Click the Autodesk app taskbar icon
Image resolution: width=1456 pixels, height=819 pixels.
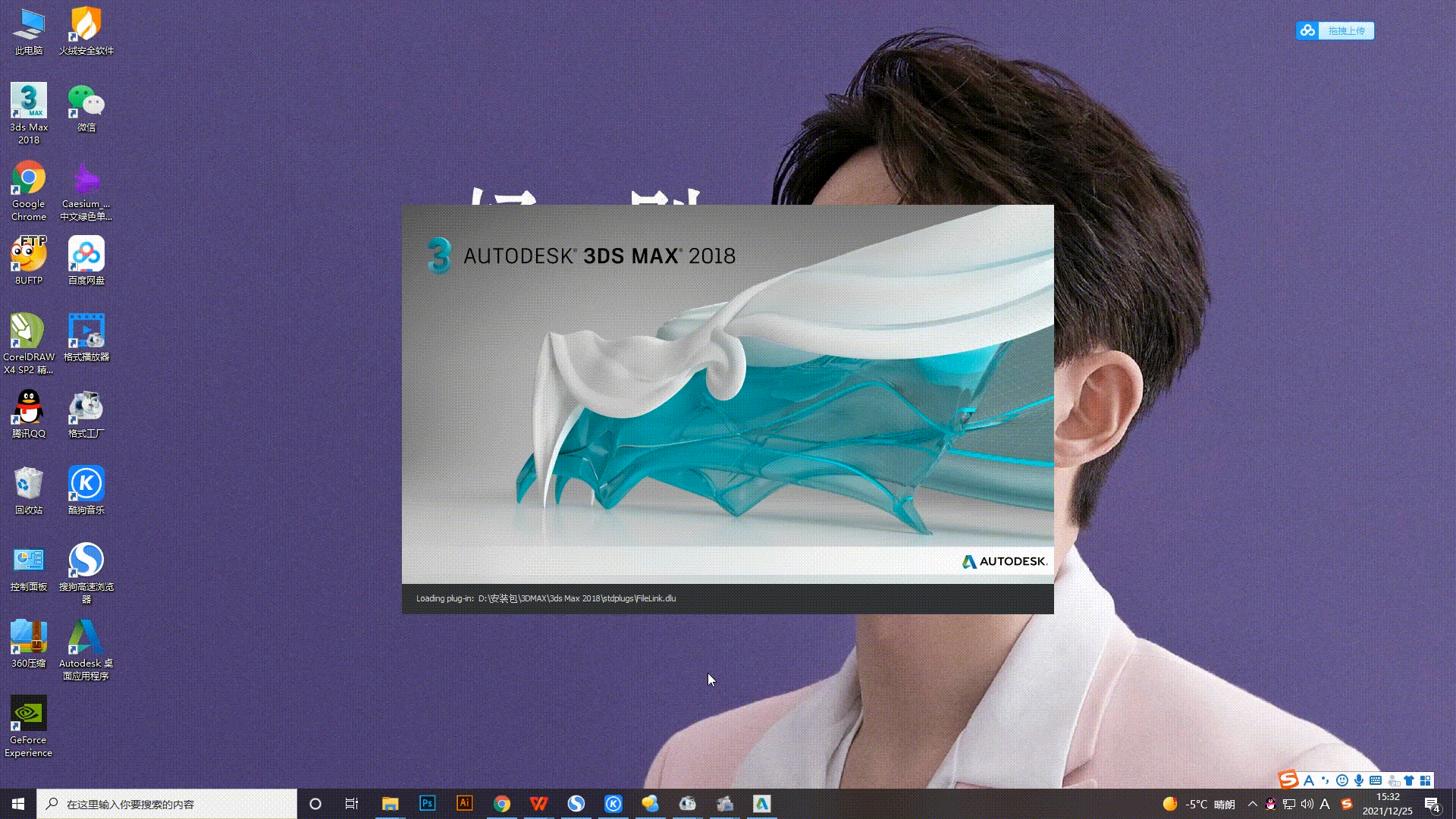(x=762, y=803)
